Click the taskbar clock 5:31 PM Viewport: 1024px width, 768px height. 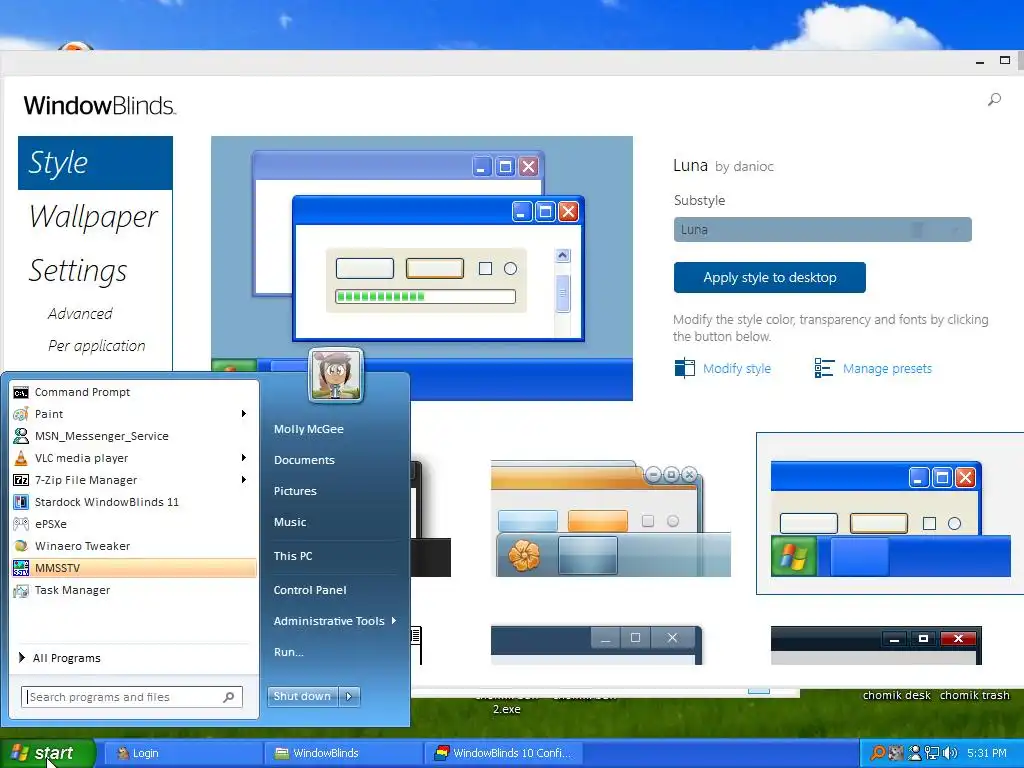click(x=987, y=753)
